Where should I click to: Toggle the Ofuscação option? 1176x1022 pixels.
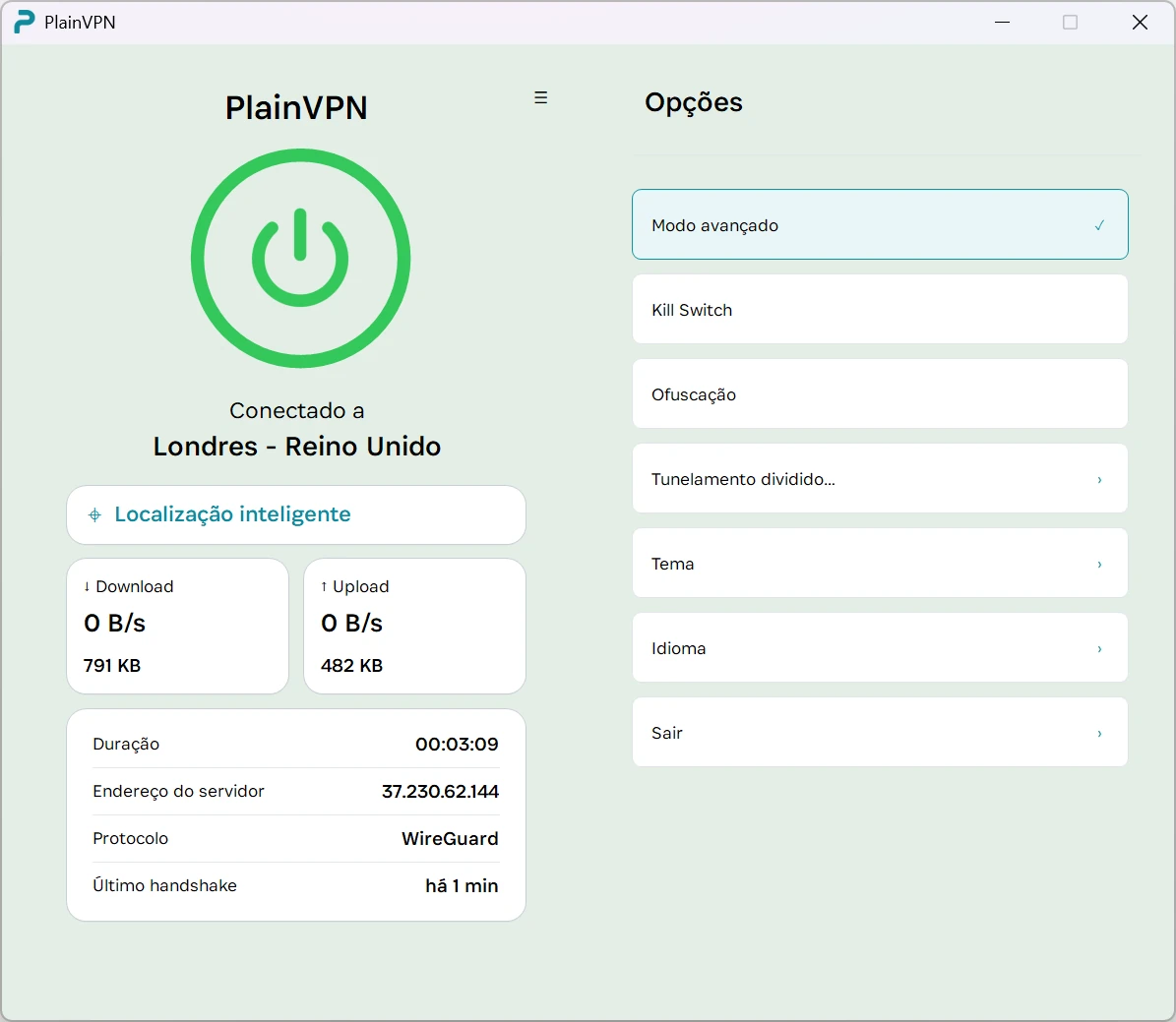coord(880,393)
